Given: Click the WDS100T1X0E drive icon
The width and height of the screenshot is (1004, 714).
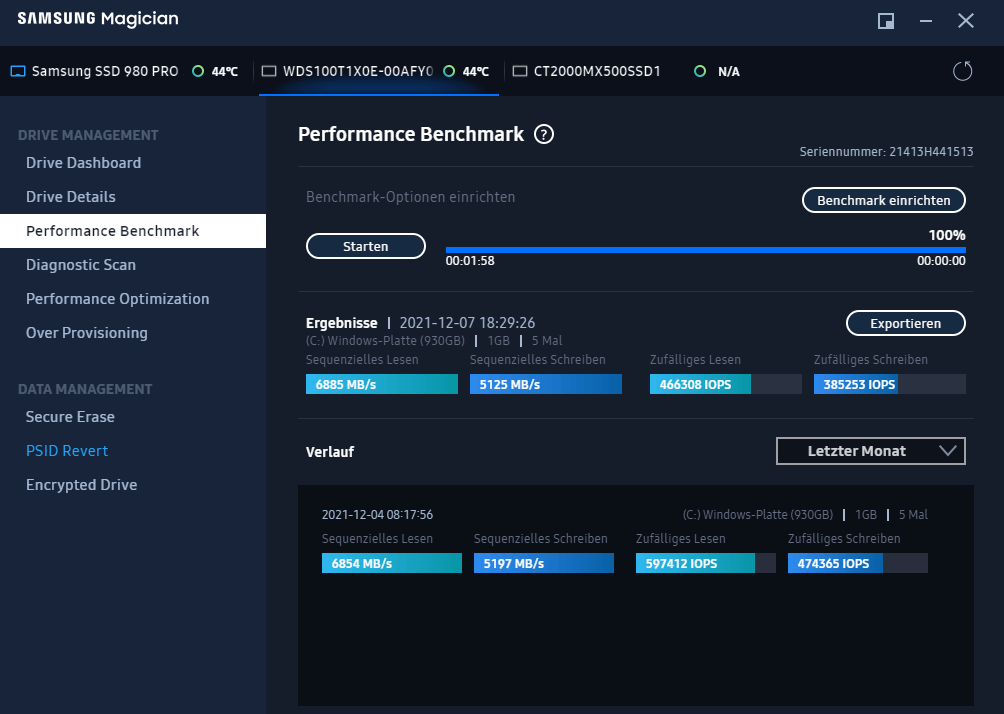Looking at the screenshot, I should [x=269, y=71].
